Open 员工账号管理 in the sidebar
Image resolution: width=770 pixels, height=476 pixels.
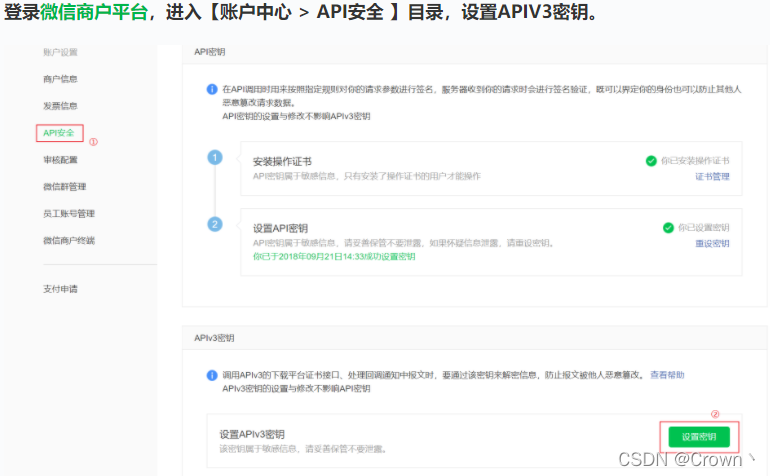click(69, 214)
